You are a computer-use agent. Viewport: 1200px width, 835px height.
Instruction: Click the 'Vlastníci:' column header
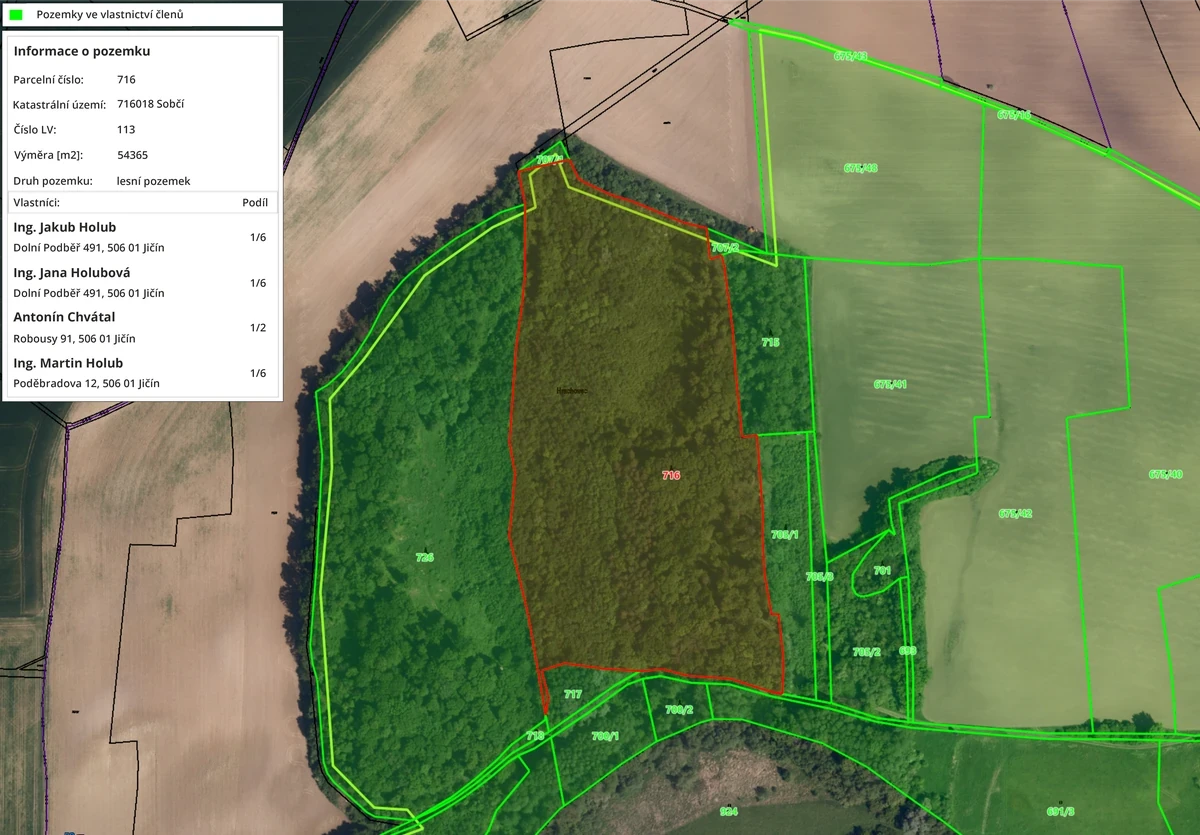click(x=38, y=202)
